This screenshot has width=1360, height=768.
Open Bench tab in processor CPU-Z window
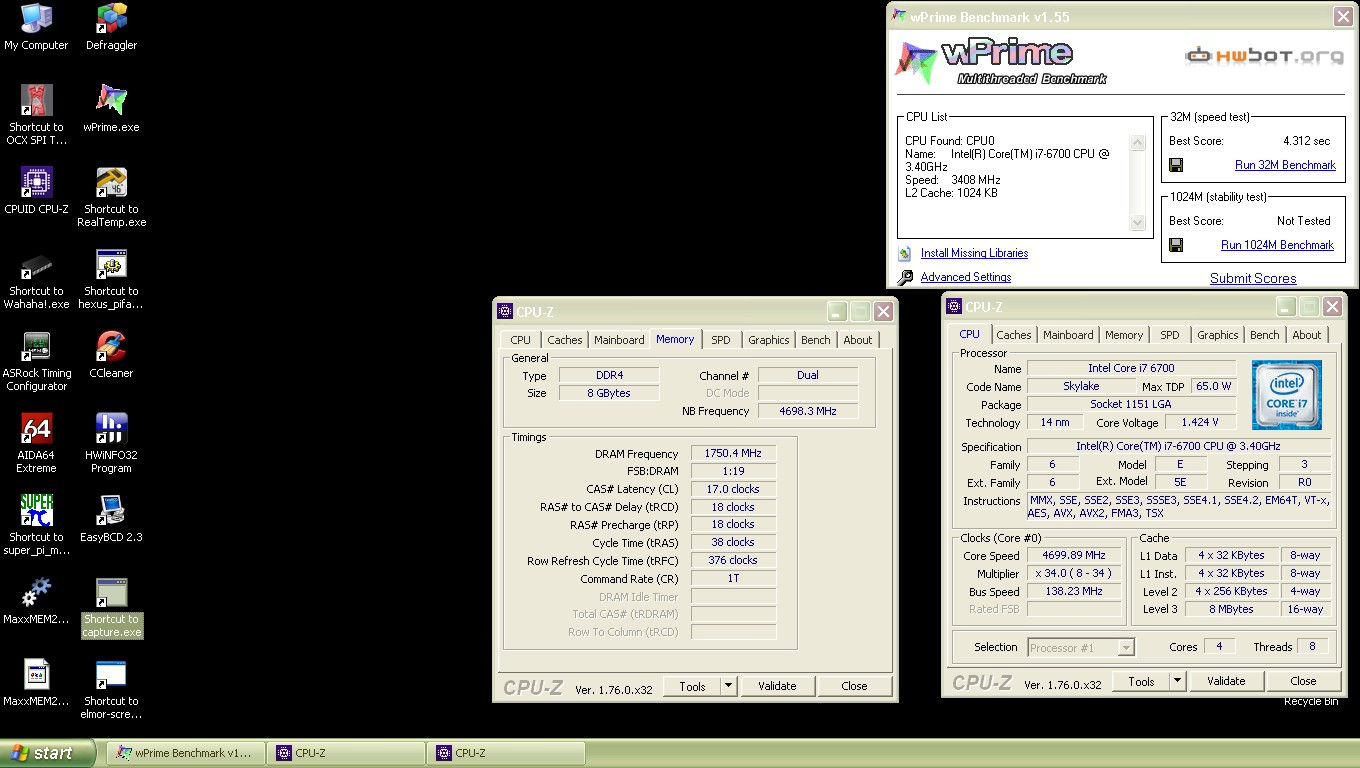point(1264,335)
